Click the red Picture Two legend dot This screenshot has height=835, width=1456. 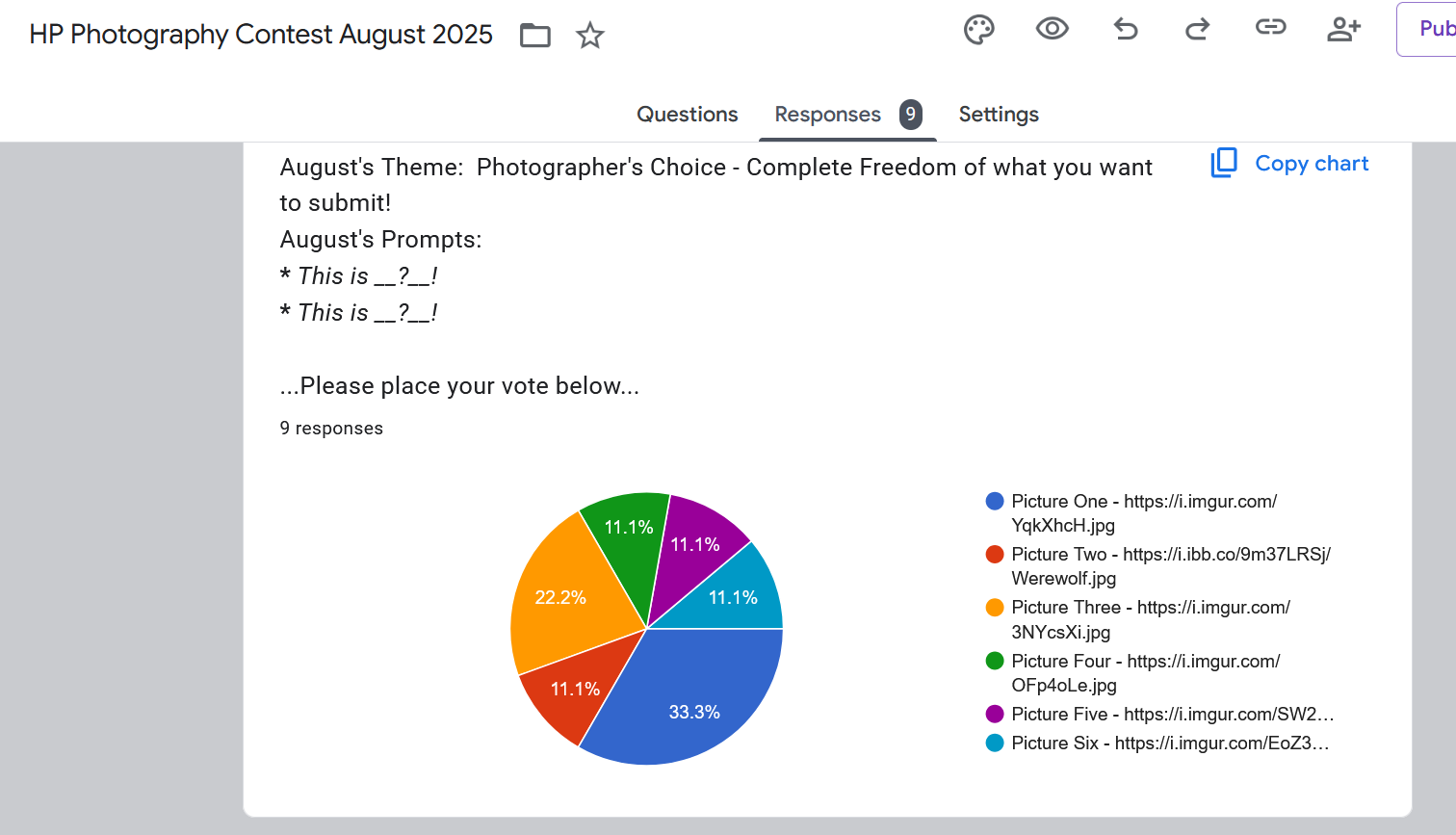point(995,554)
